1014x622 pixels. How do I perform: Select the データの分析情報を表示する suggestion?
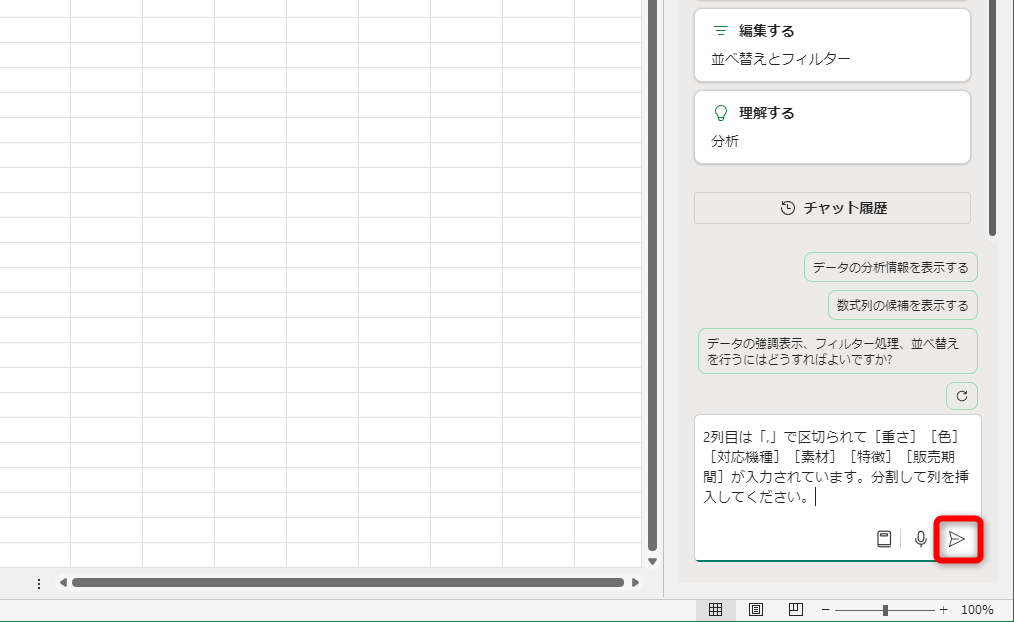[x=890, y=267]
